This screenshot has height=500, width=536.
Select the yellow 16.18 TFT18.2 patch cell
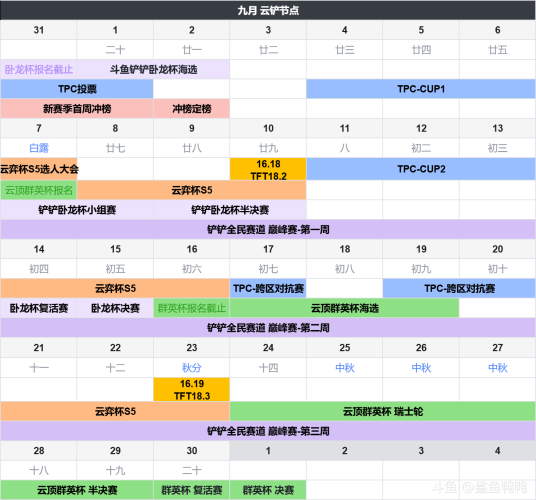[268, 169]
